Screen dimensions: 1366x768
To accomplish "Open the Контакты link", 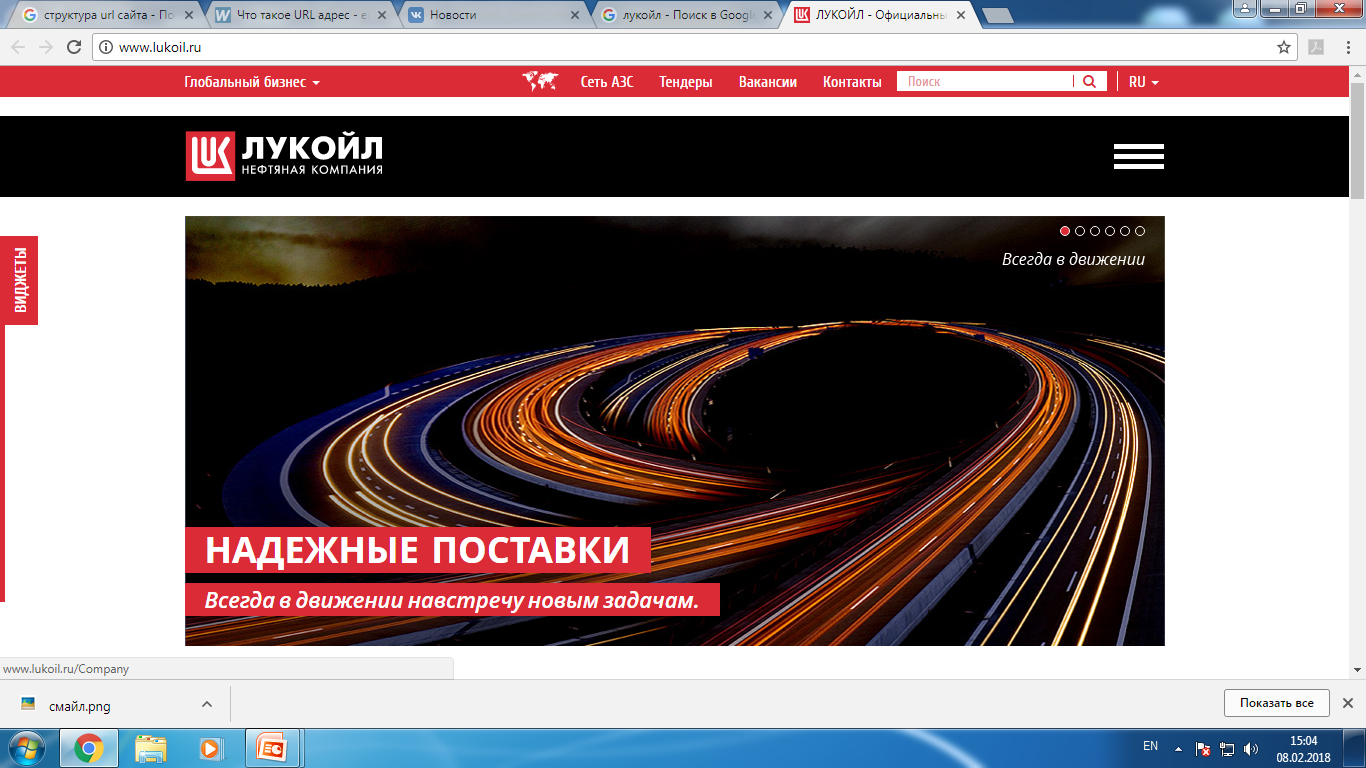I will (x=852, y=82).
